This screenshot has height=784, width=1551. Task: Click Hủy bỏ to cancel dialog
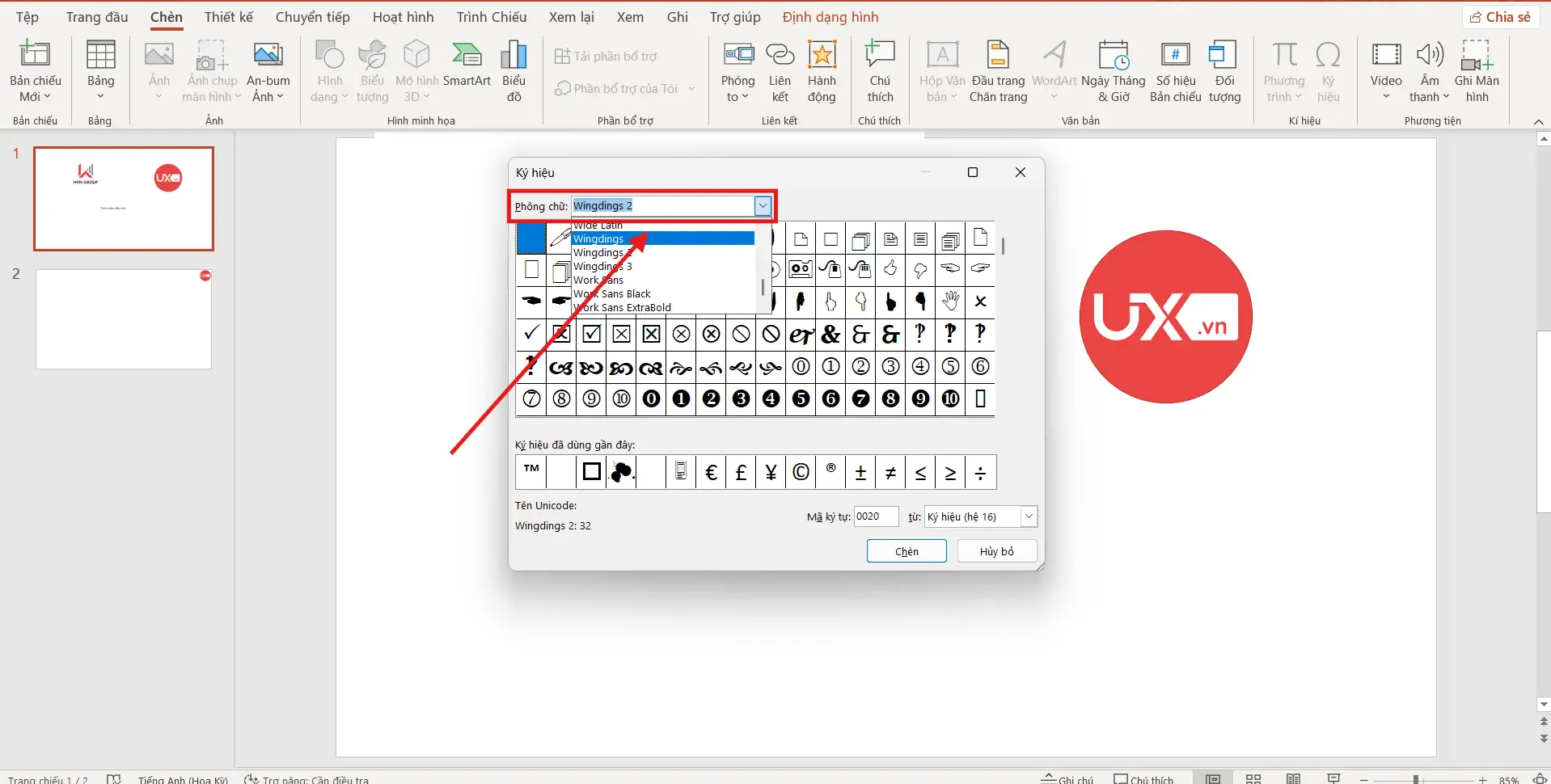click(x=997, y=551)
